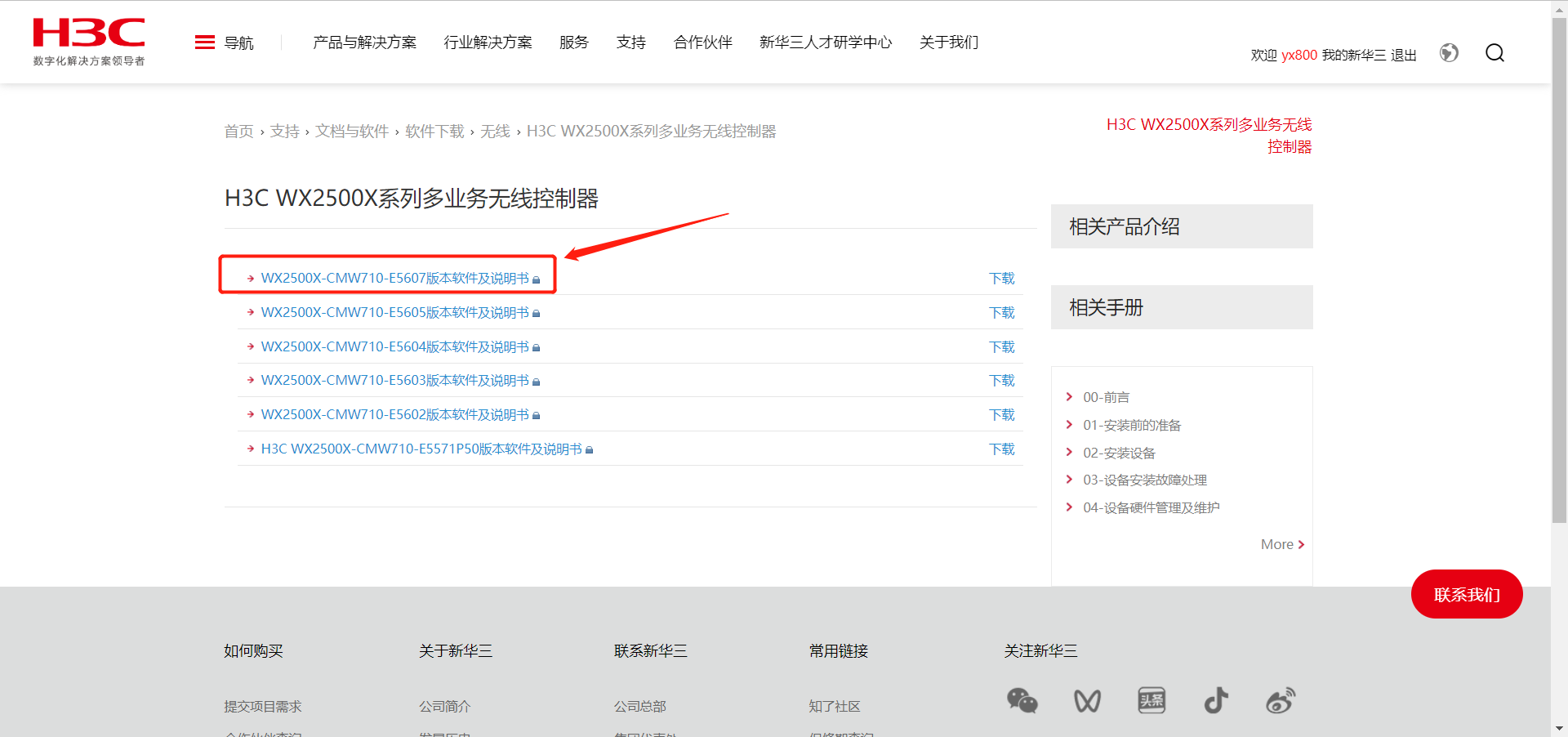The image size is (1568, 737).
Task: Open WX2500X-CMW710-E5607 software version link
Action: pos(395,279)
